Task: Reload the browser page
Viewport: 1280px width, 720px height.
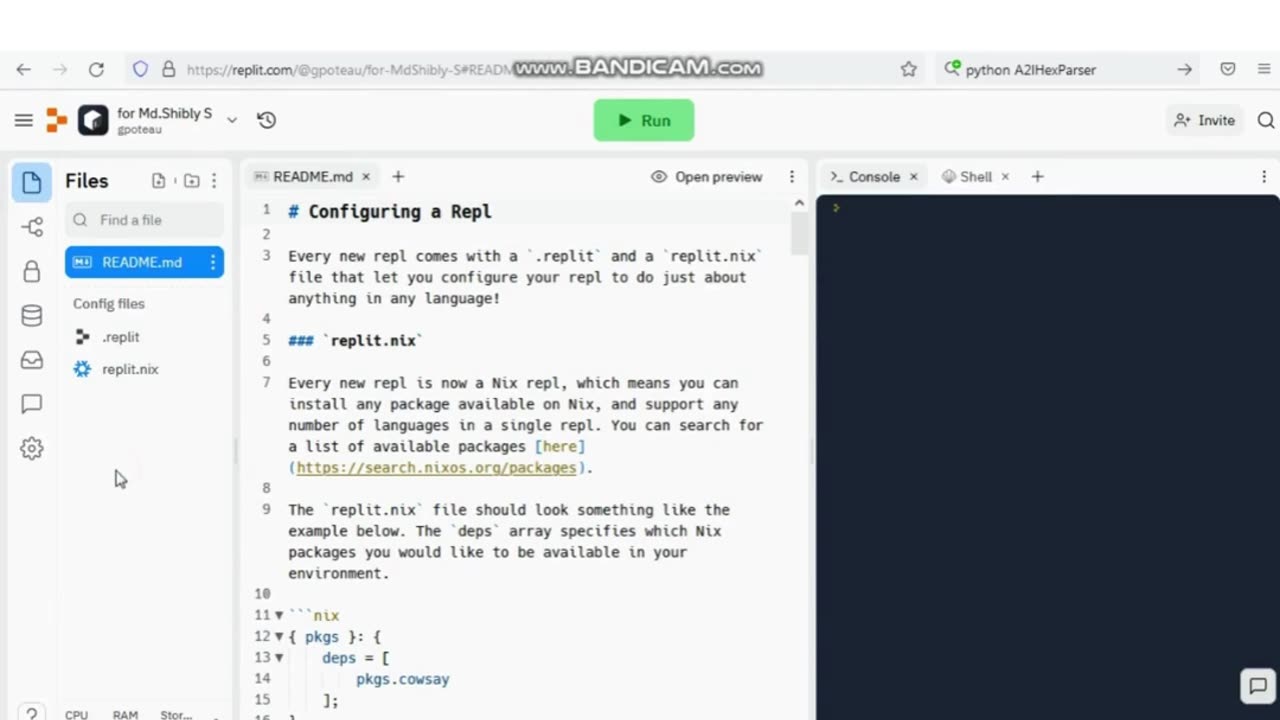Action: [x=96, y=69]
